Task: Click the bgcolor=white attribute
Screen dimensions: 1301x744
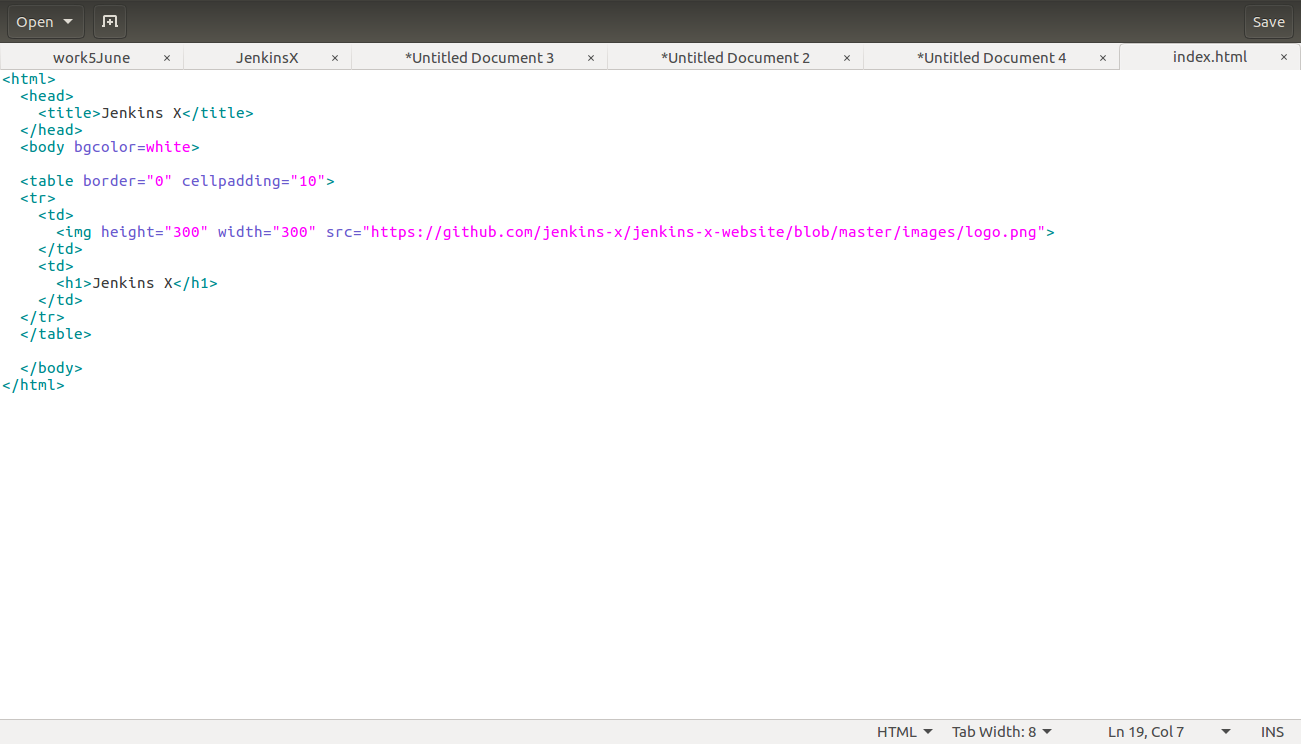Action: [132, 147]
